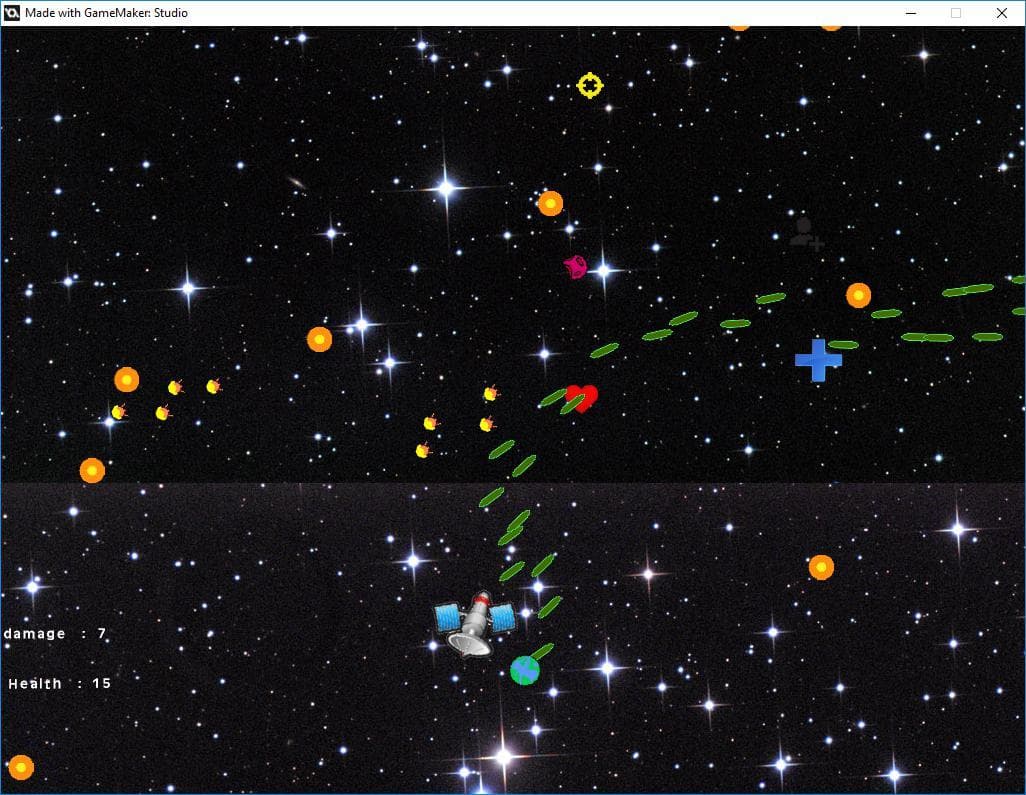The height and width of the screenshot is (795, 1026).
Task: Click the "Health : 15" counter text
Action: coord(60,684)
